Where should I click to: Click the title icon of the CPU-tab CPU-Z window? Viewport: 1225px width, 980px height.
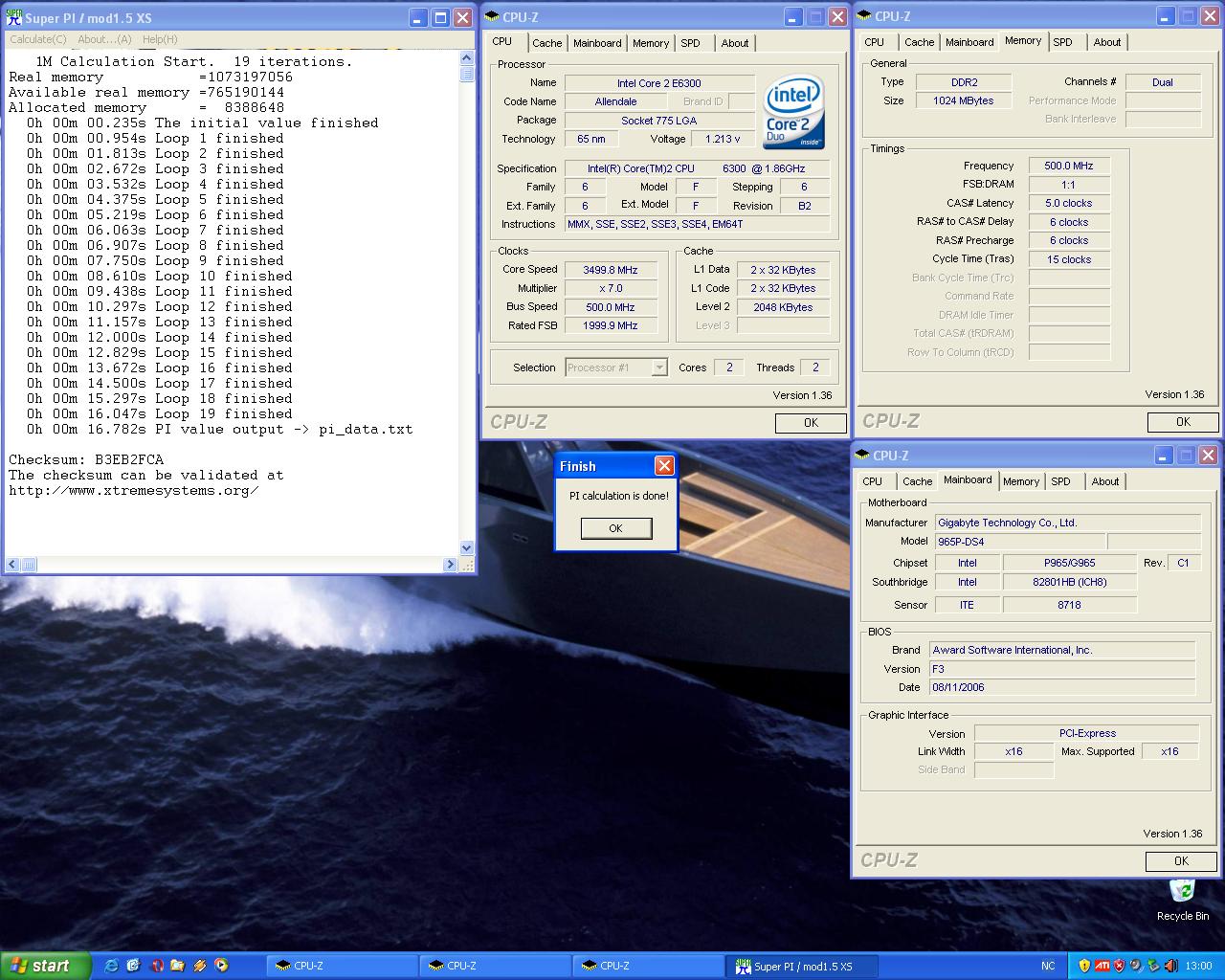(x=492, y=16)
